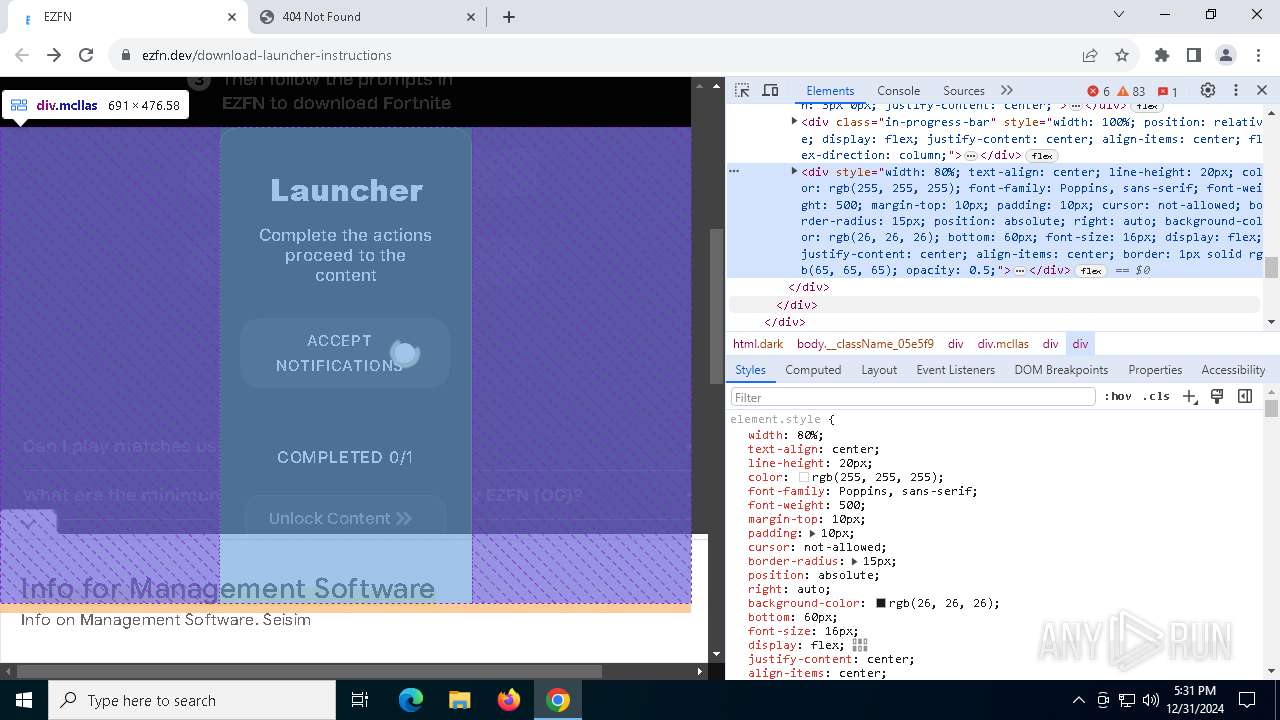The width and height of the screenshot is (1280, 720).
Task: Select html.dark in breadcrumb
Action: pos(758,343)
